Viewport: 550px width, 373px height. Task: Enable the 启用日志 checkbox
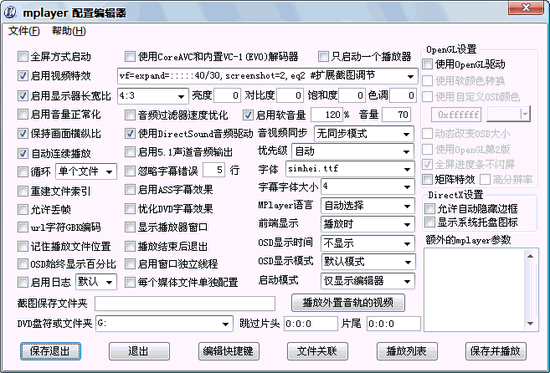click(23, 282)
